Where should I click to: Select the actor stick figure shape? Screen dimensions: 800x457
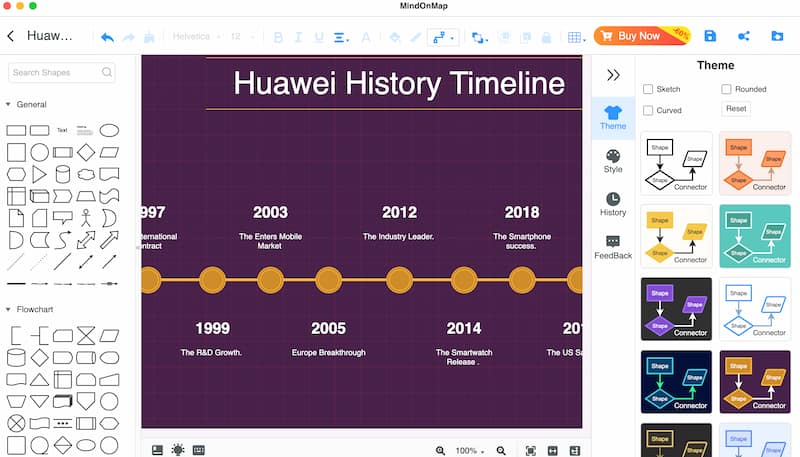point(86,218)
